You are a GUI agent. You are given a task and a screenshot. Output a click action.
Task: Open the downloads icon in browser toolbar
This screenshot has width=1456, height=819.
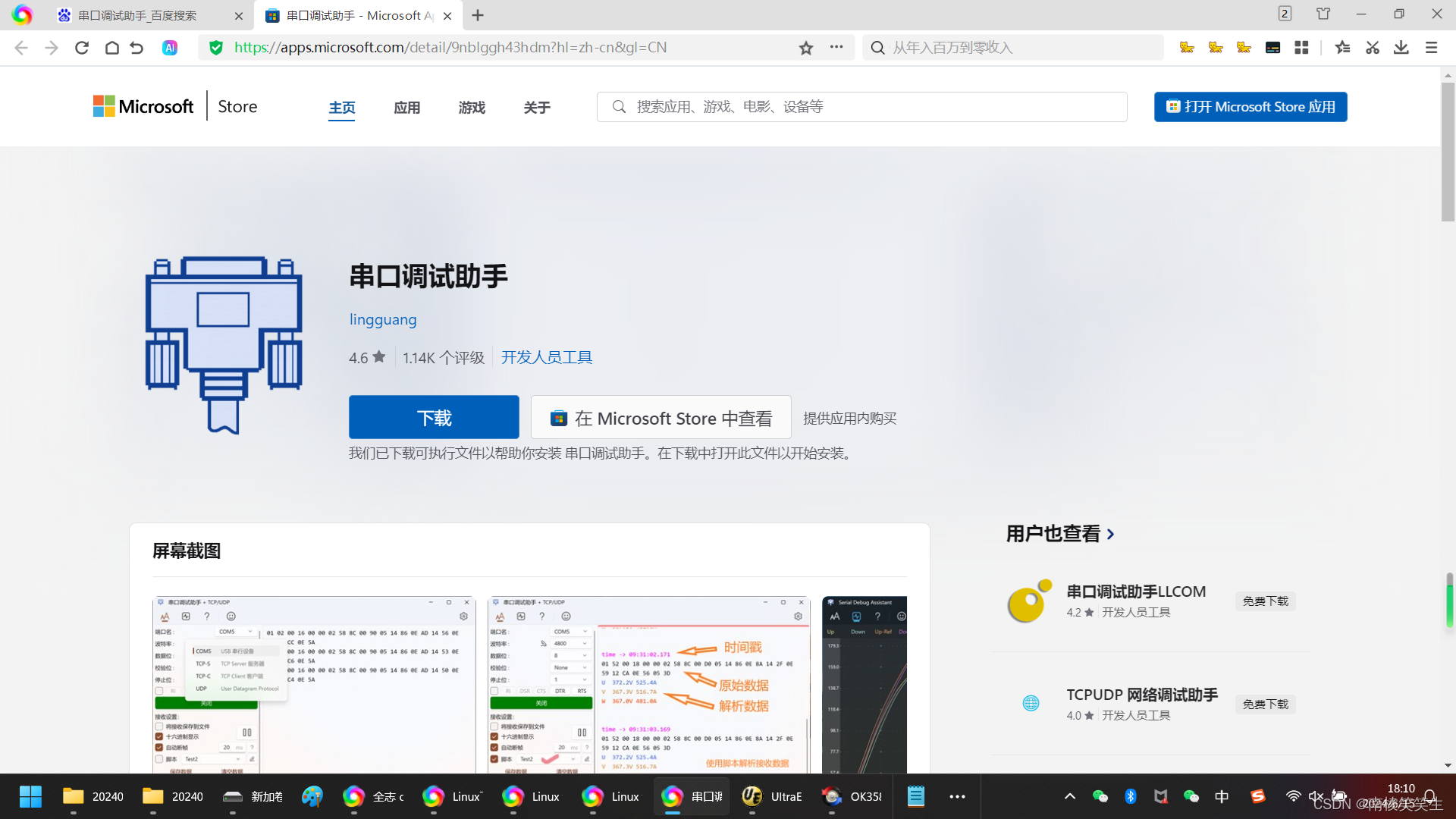pos(1401,48)
